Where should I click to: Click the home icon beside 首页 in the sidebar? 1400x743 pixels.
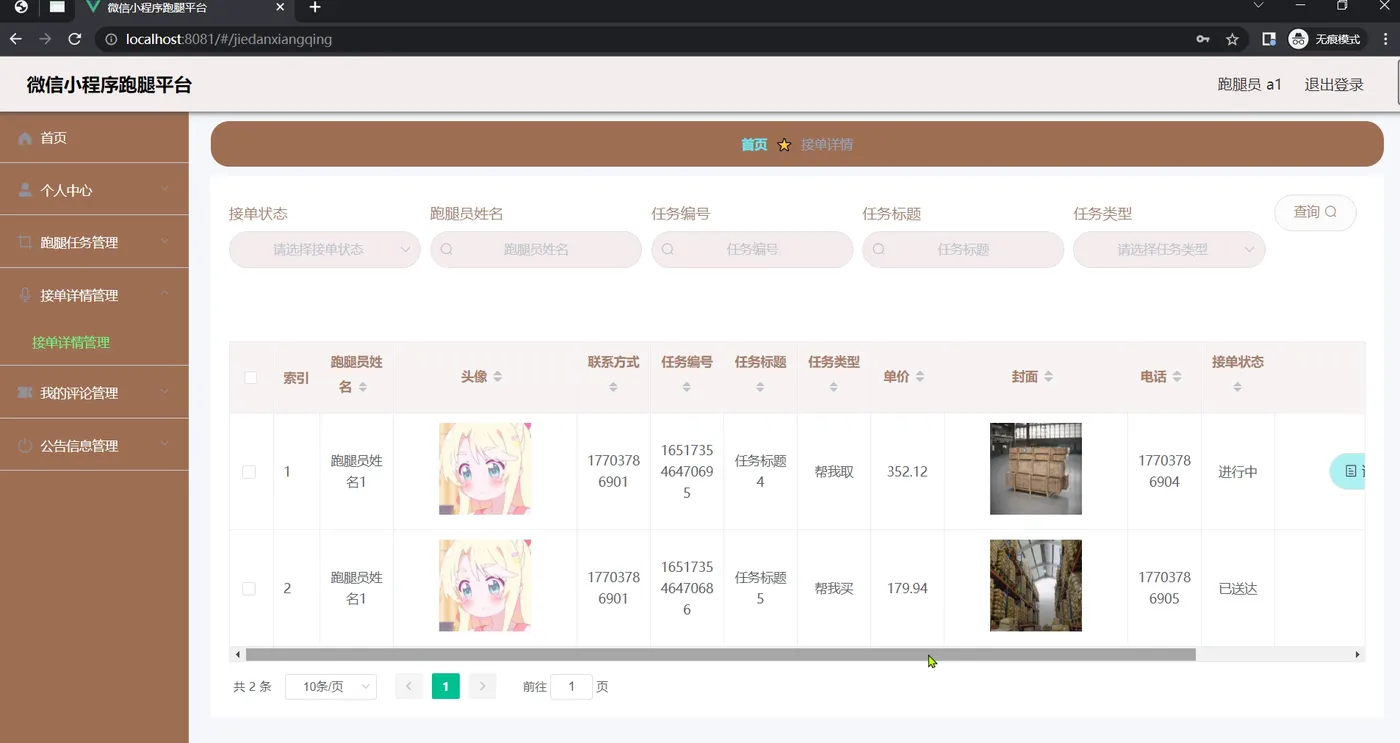[x=25, y=138]
